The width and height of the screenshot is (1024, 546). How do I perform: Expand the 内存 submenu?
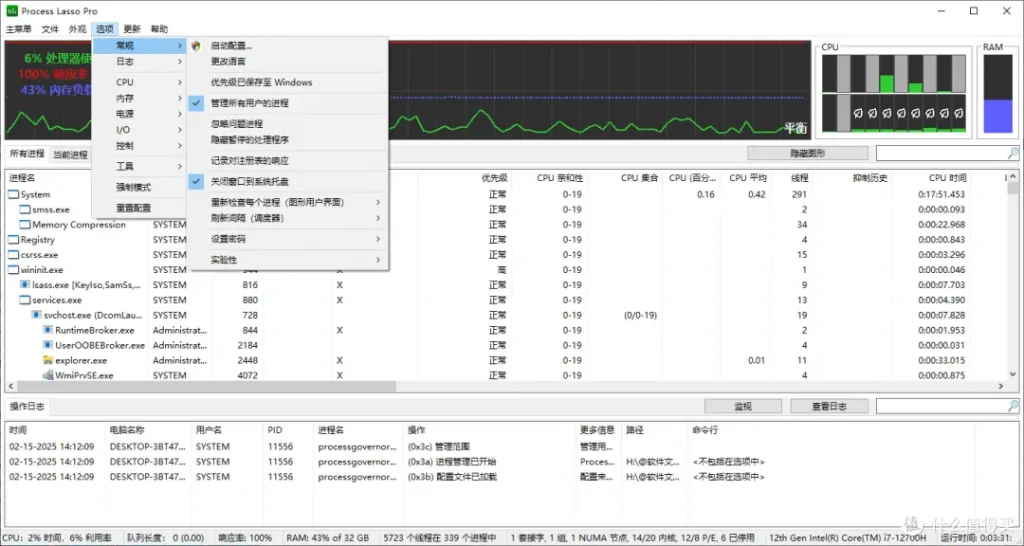click(x=140, y=98)
